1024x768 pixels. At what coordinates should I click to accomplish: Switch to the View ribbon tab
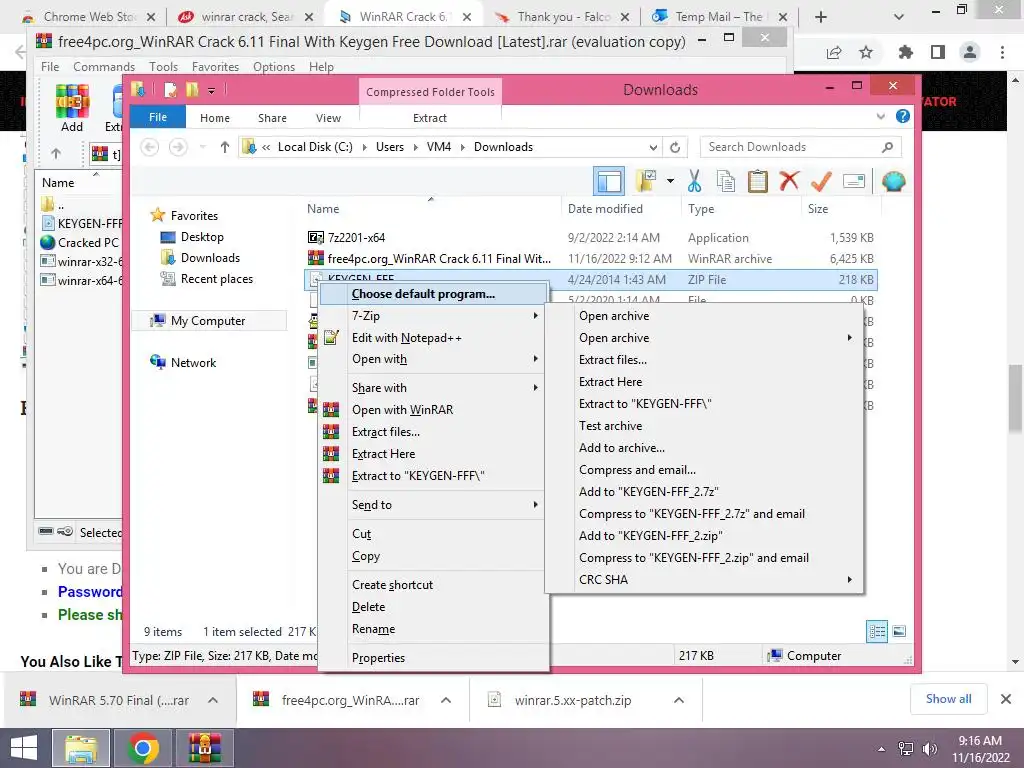click(x=328, y=118)
